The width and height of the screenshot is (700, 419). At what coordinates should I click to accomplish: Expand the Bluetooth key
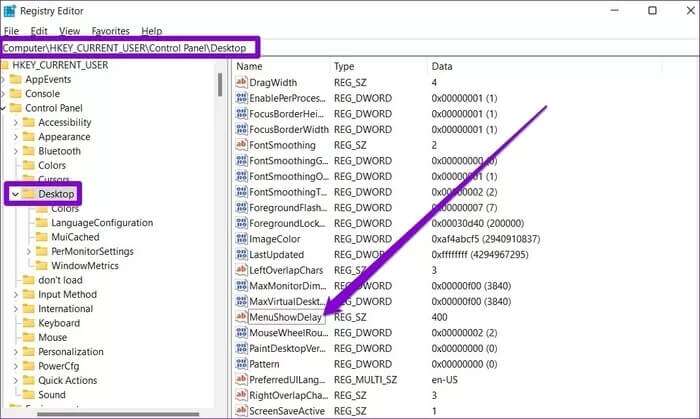coord(16,151)
